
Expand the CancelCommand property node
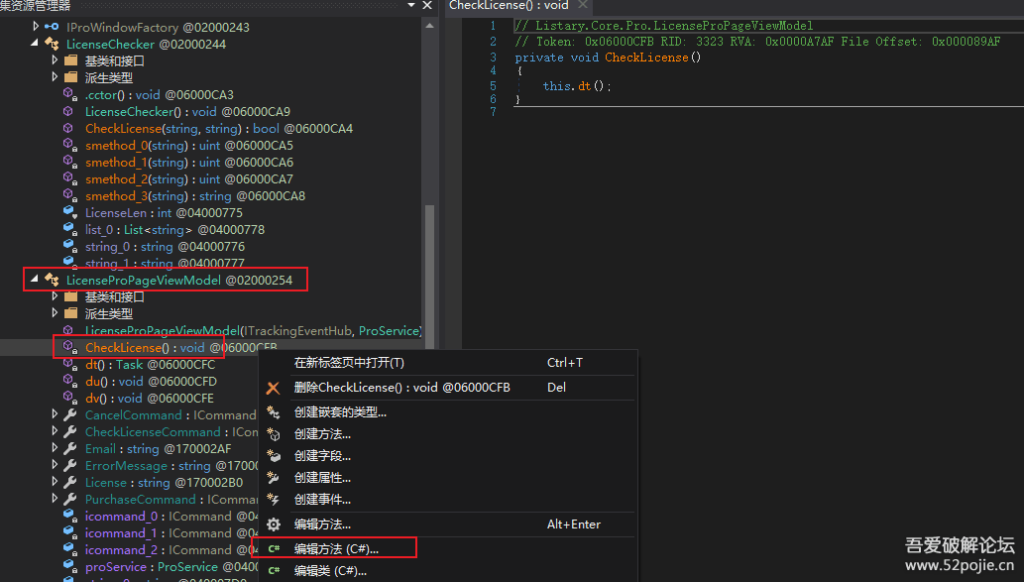(x=55, y=415)
